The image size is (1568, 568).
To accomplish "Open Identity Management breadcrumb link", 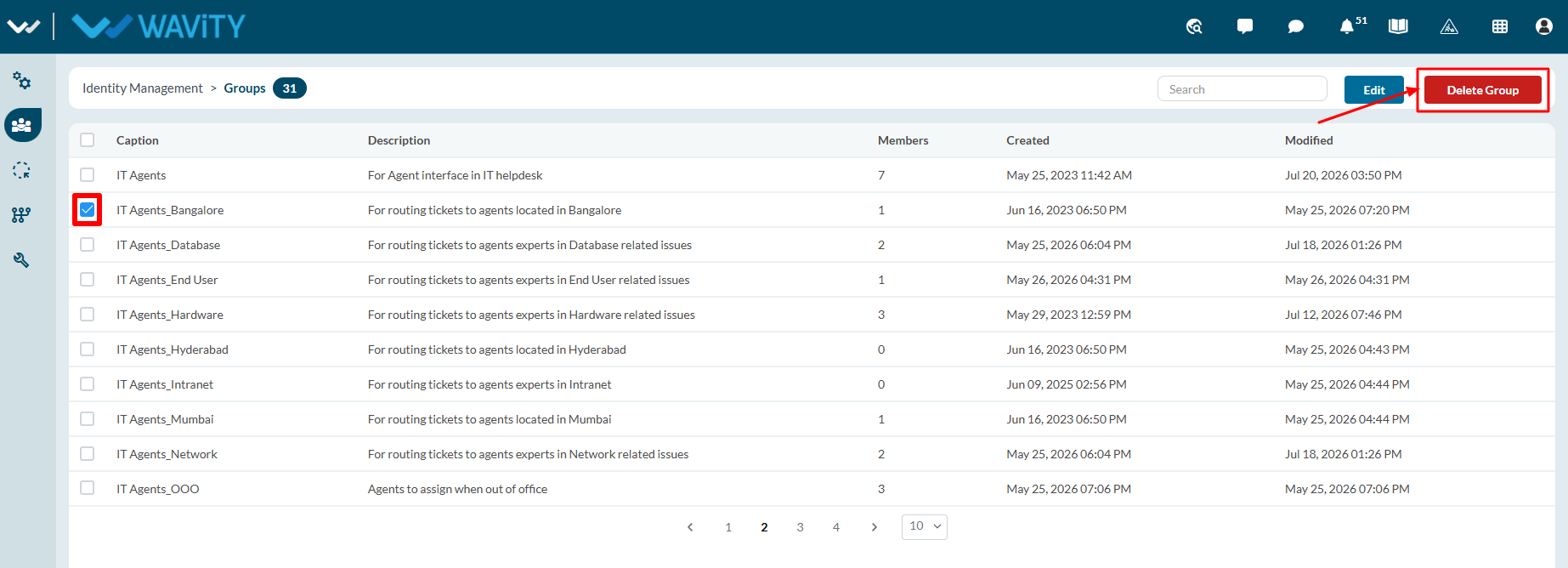I will click(x=143, y=88).
